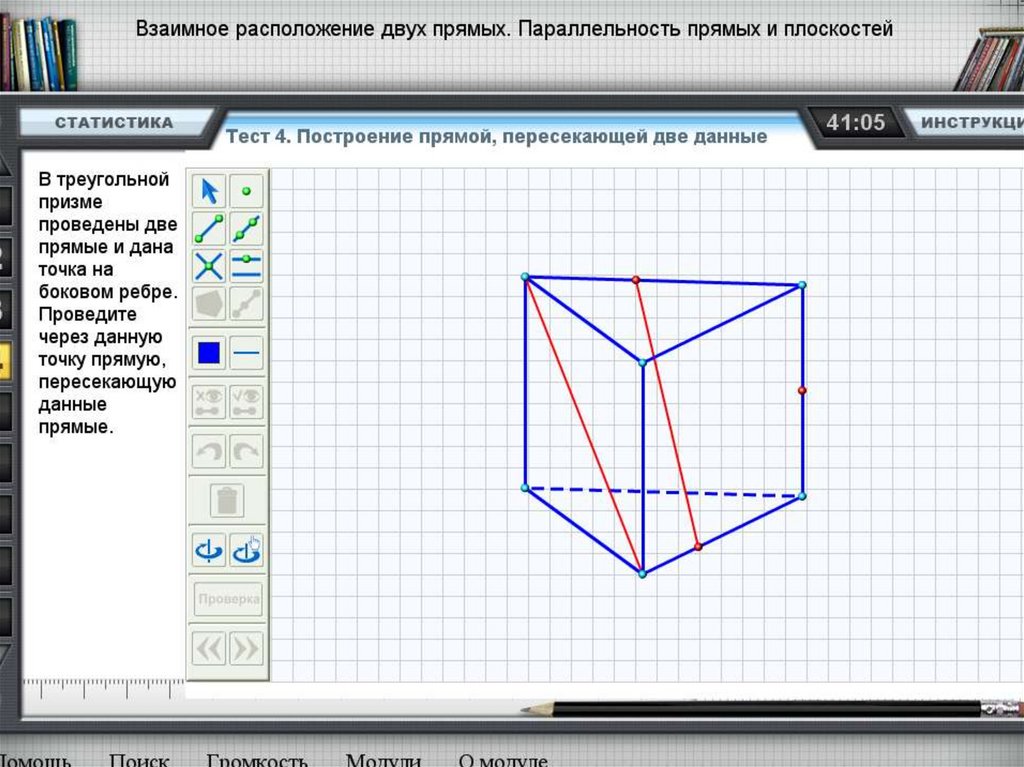Click the trash can delete icon
This screenshot has height=767, width=1024.
(228, 499)
